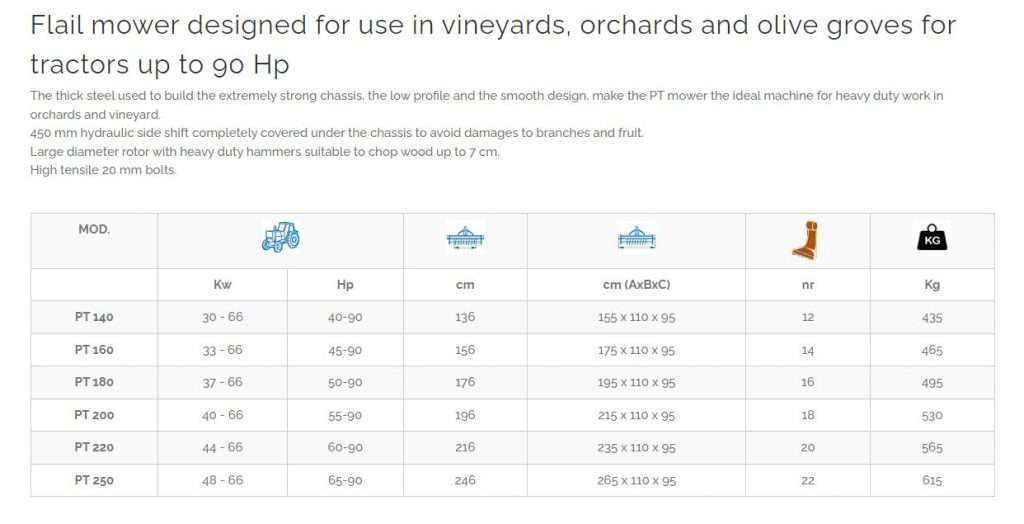The height and width of the screenshot is (524, 1024).
Task: Select the PT 250 model row label
Action: [94, 480]
